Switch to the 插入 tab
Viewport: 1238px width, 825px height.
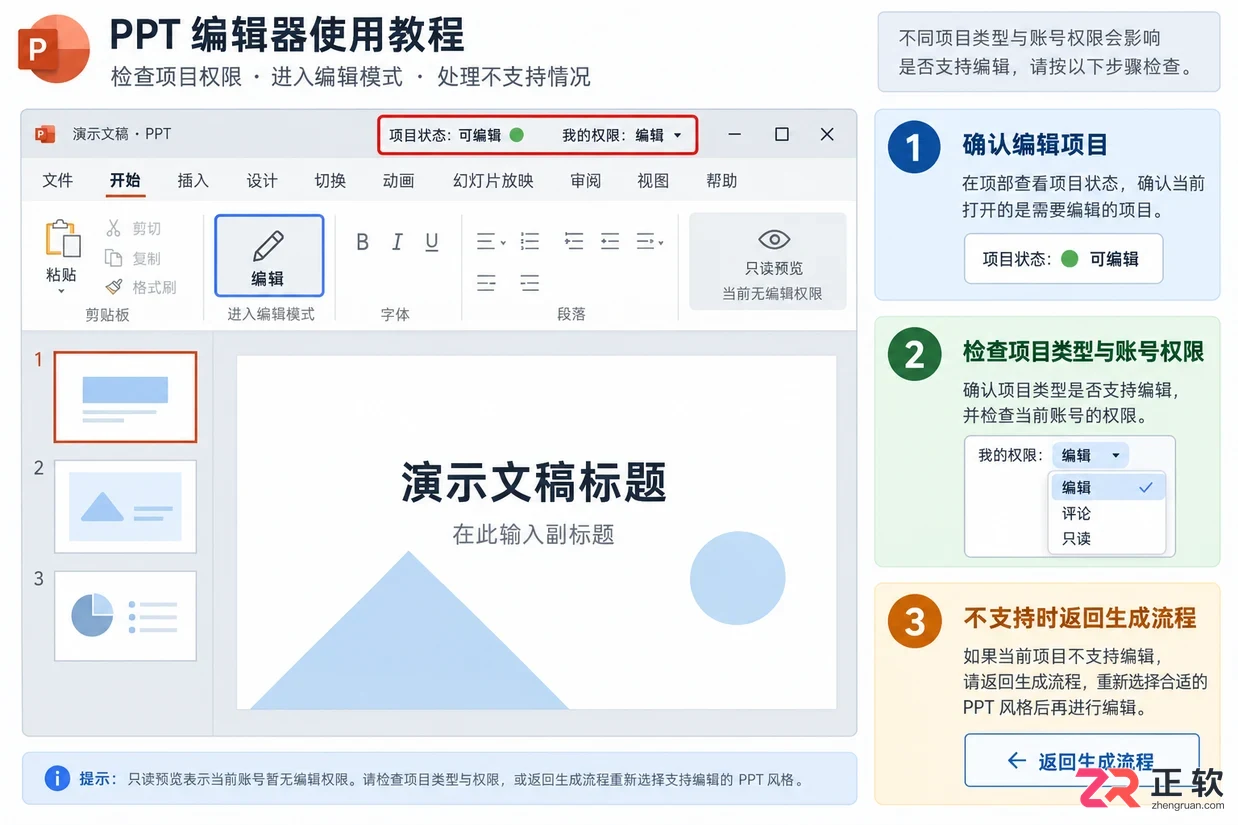pos(193,180)
